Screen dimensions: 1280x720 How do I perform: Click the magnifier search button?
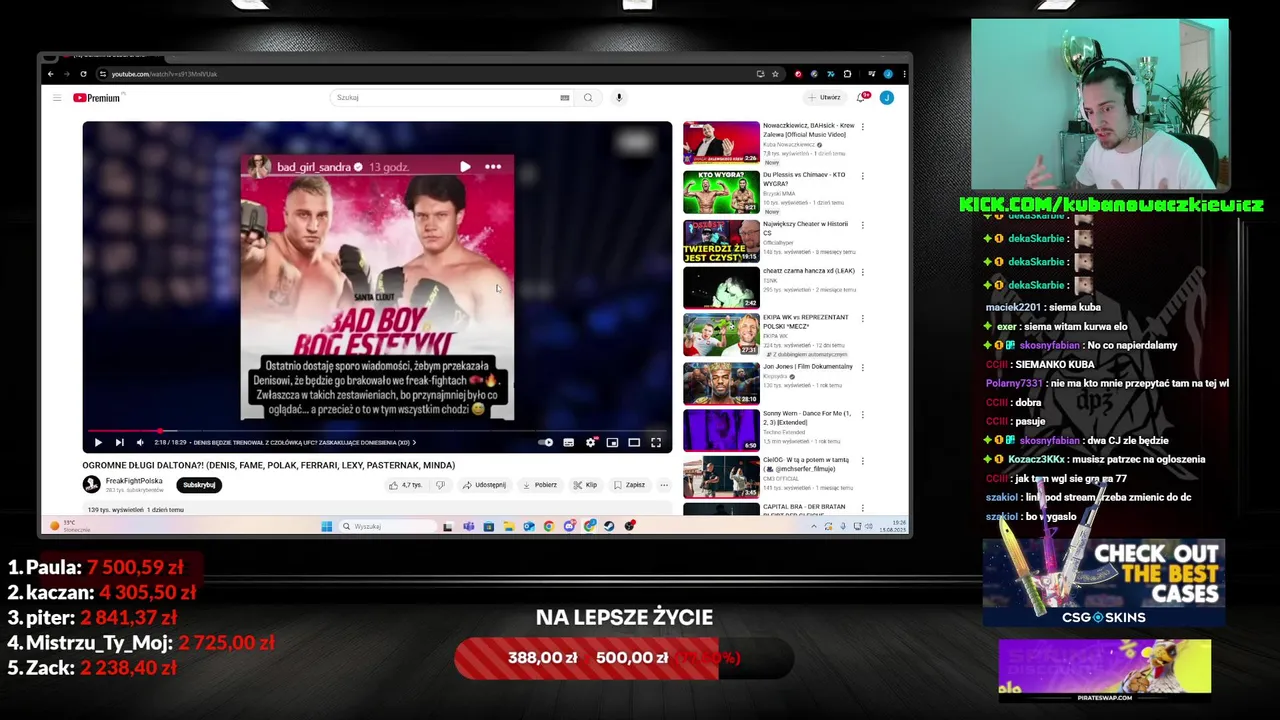[588, 98]
